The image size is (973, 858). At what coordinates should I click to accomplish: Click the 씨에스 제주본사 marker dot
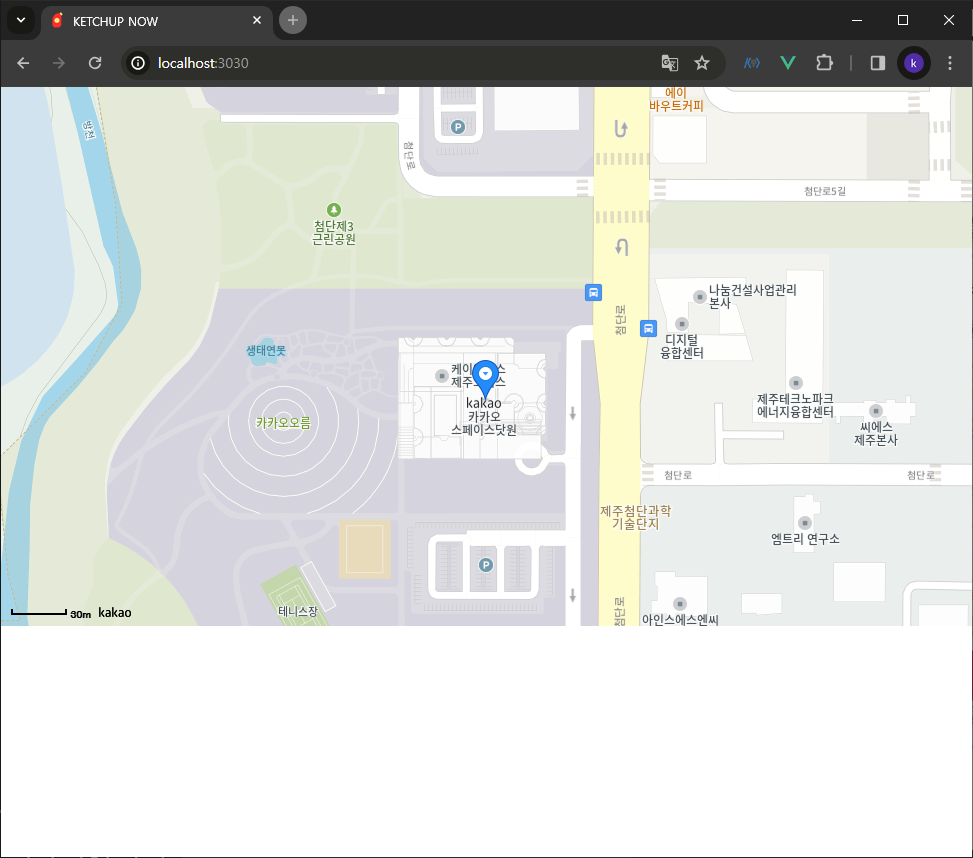click(876, 411)
